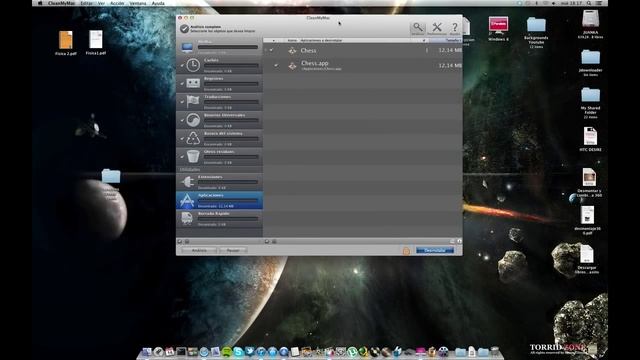
Task: Select the JUANKA hard drive desktop icon
Action: click(590, 19)
